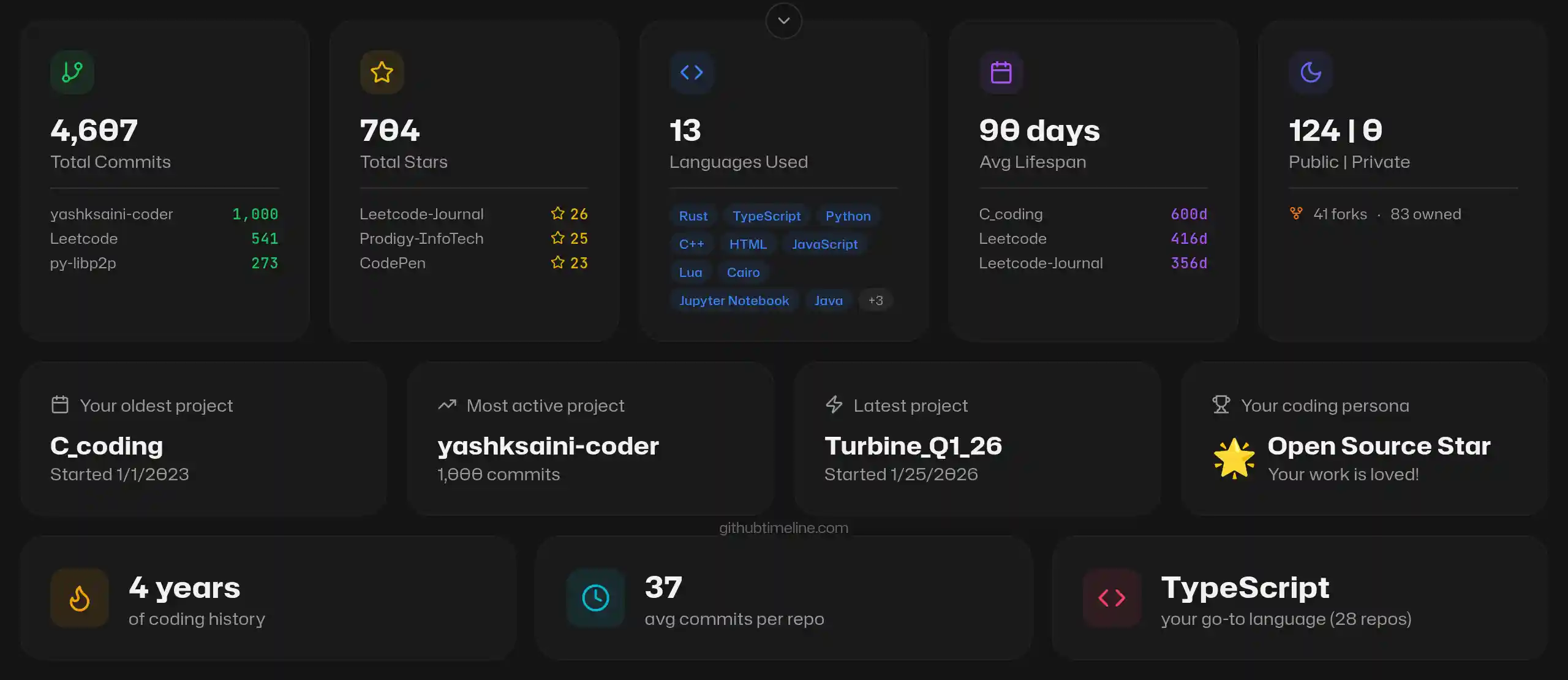Viewport: 1568px width, 680px height.
Task: Click the fork icon beside 41 forks
Action: (1297, 214)
